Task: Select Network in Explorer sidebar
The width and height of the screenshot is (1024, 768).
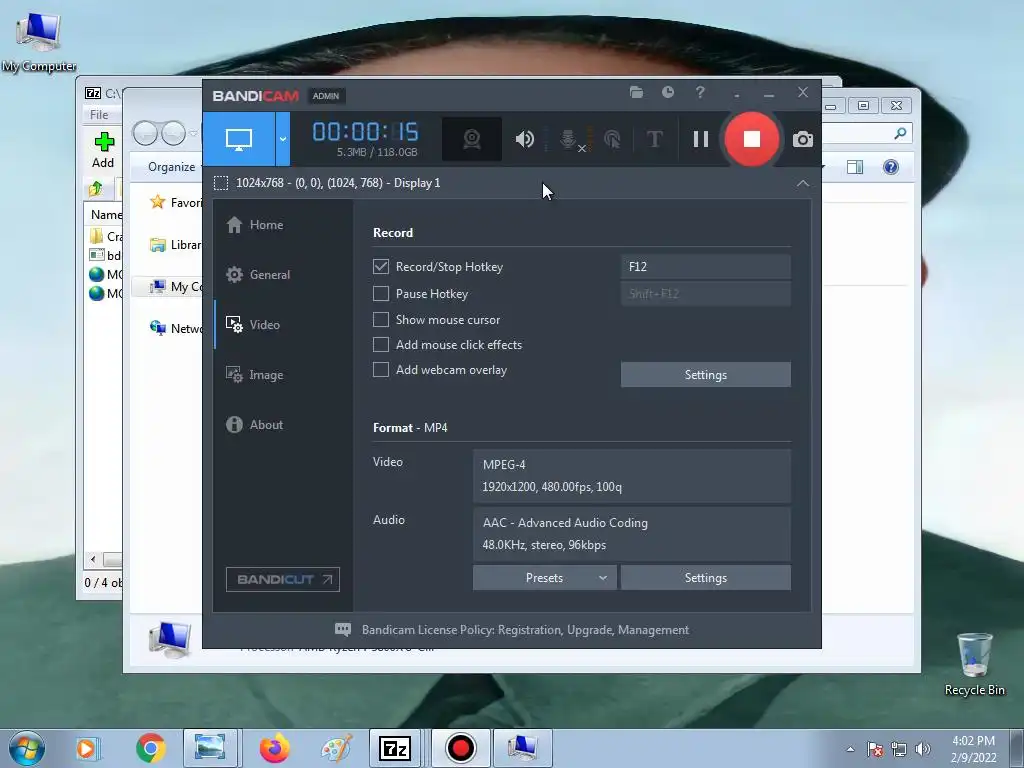Action: 176,328
